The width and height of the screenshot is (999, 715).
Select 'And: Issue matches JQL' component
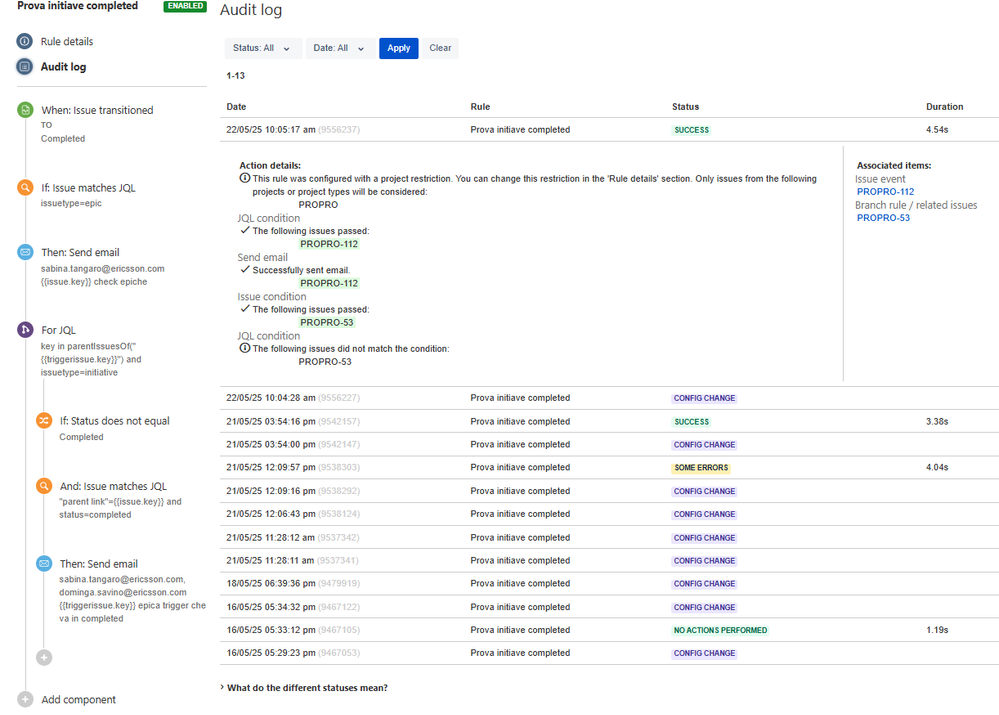[x=121, y=500]
